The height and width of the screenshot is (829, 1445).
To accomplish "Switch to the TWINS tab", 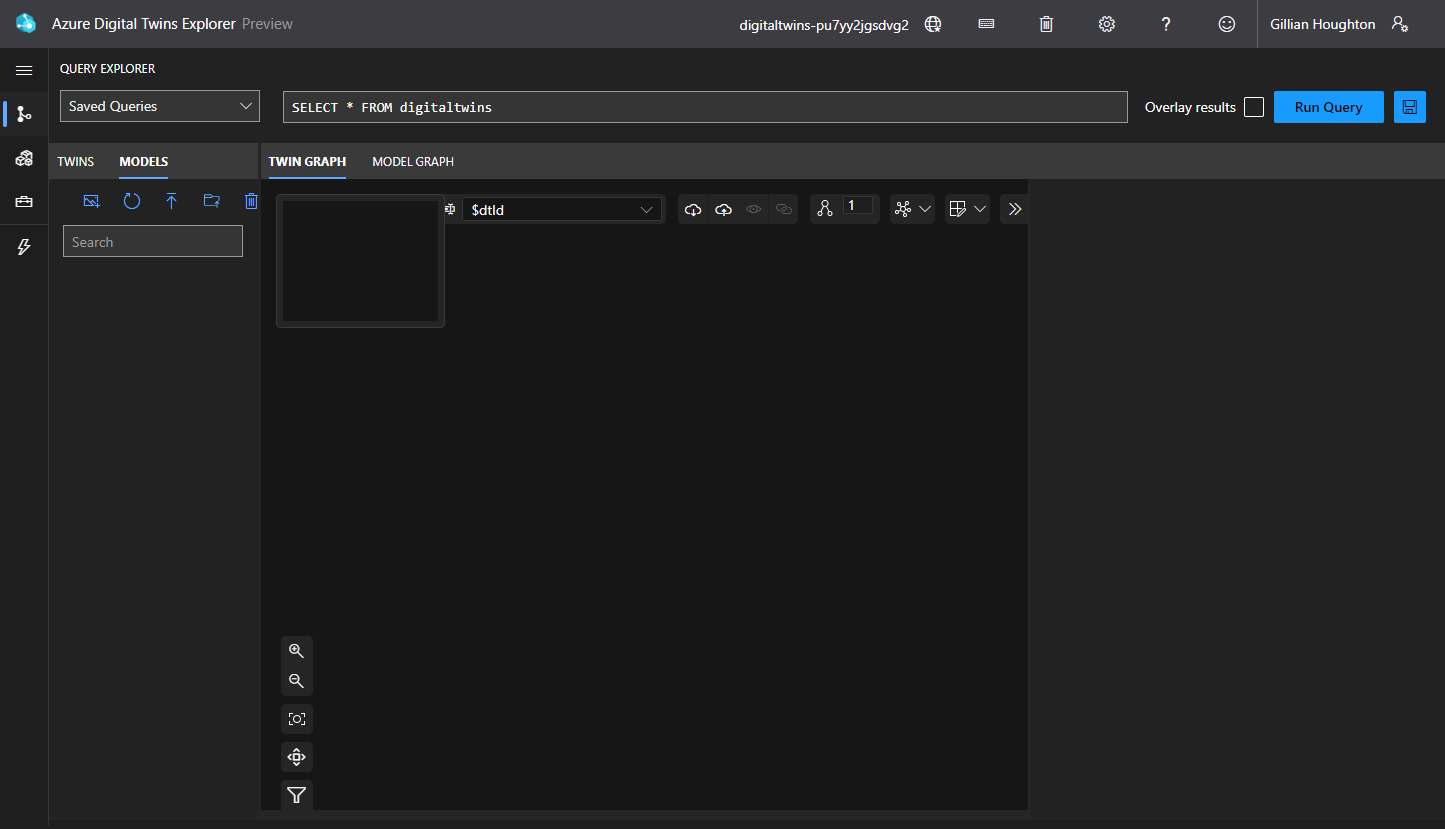I will [x=76, y=161].
